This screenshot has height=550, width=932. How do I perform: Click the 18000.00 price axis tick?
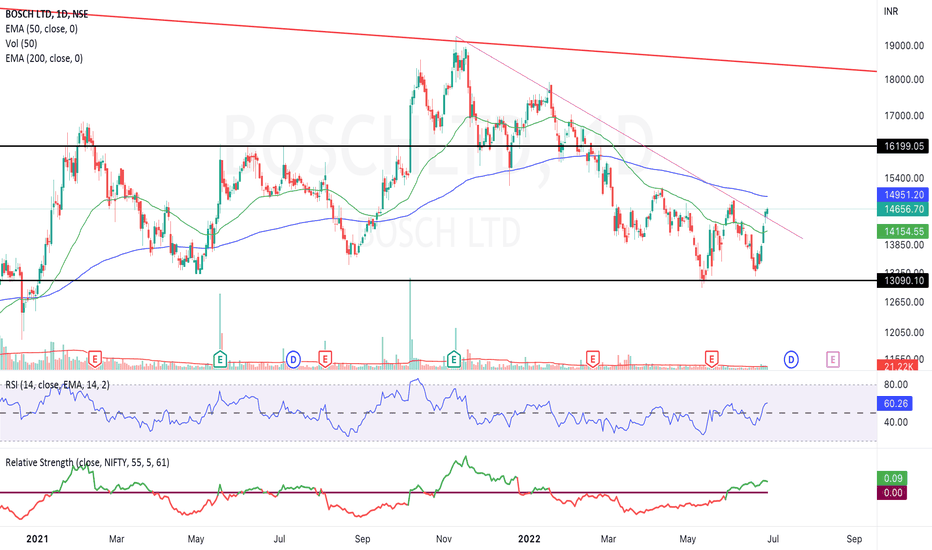(x=904, y=80)
